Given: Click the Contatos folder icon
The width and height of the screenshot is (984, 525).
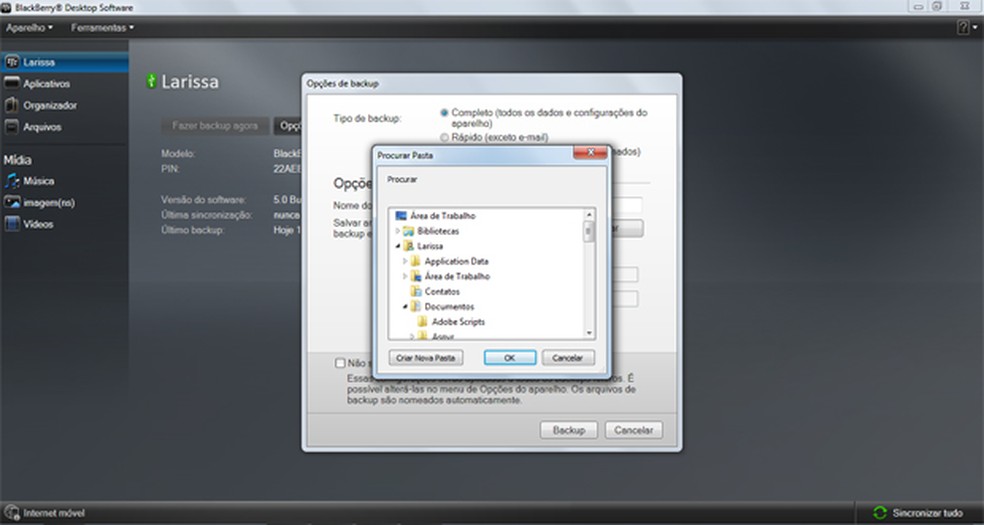Looking at the screenshot, I should click(x=415, y=292).
